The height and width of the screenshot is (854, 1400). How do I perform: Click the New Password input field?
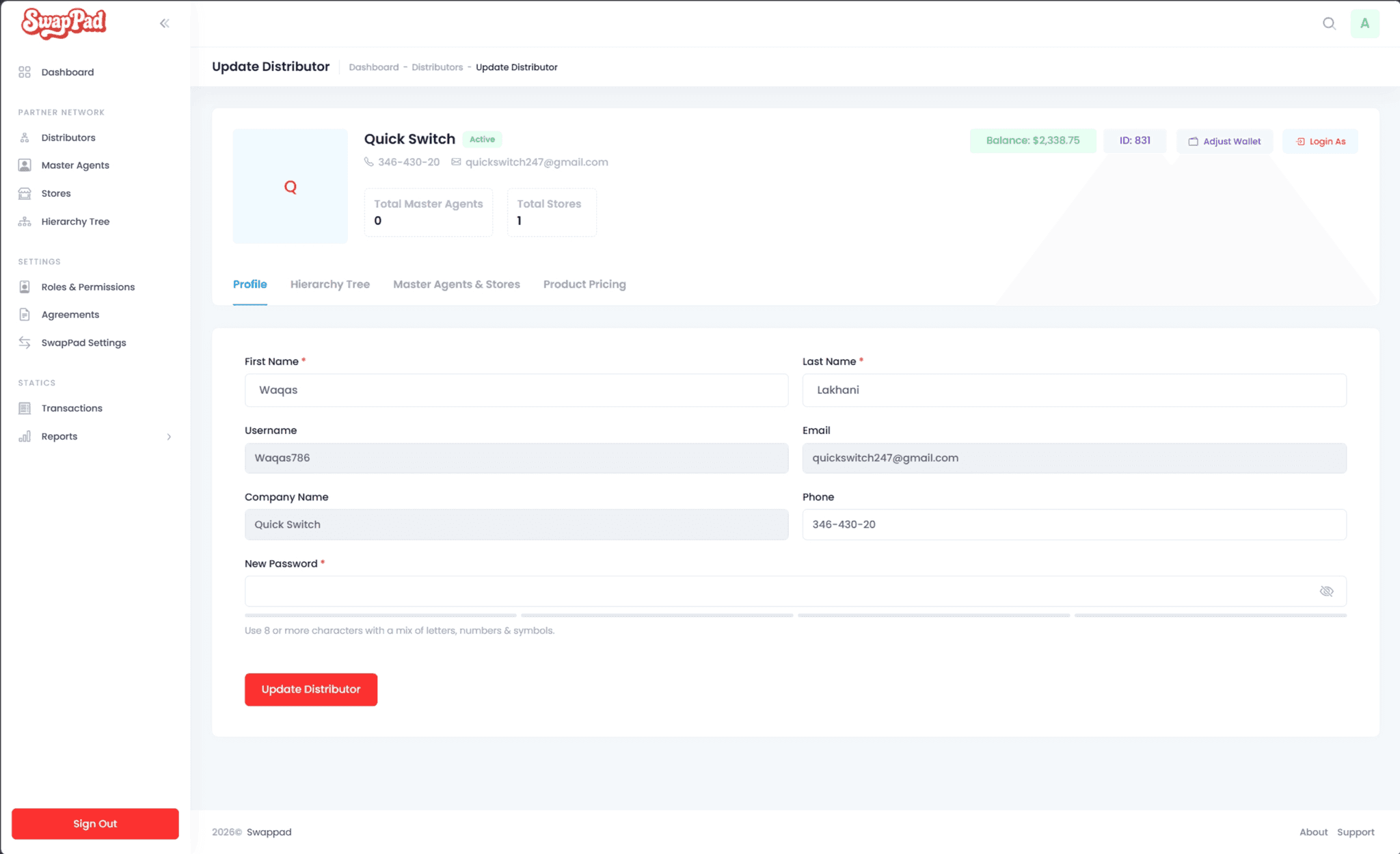click(x=796, y=591)
